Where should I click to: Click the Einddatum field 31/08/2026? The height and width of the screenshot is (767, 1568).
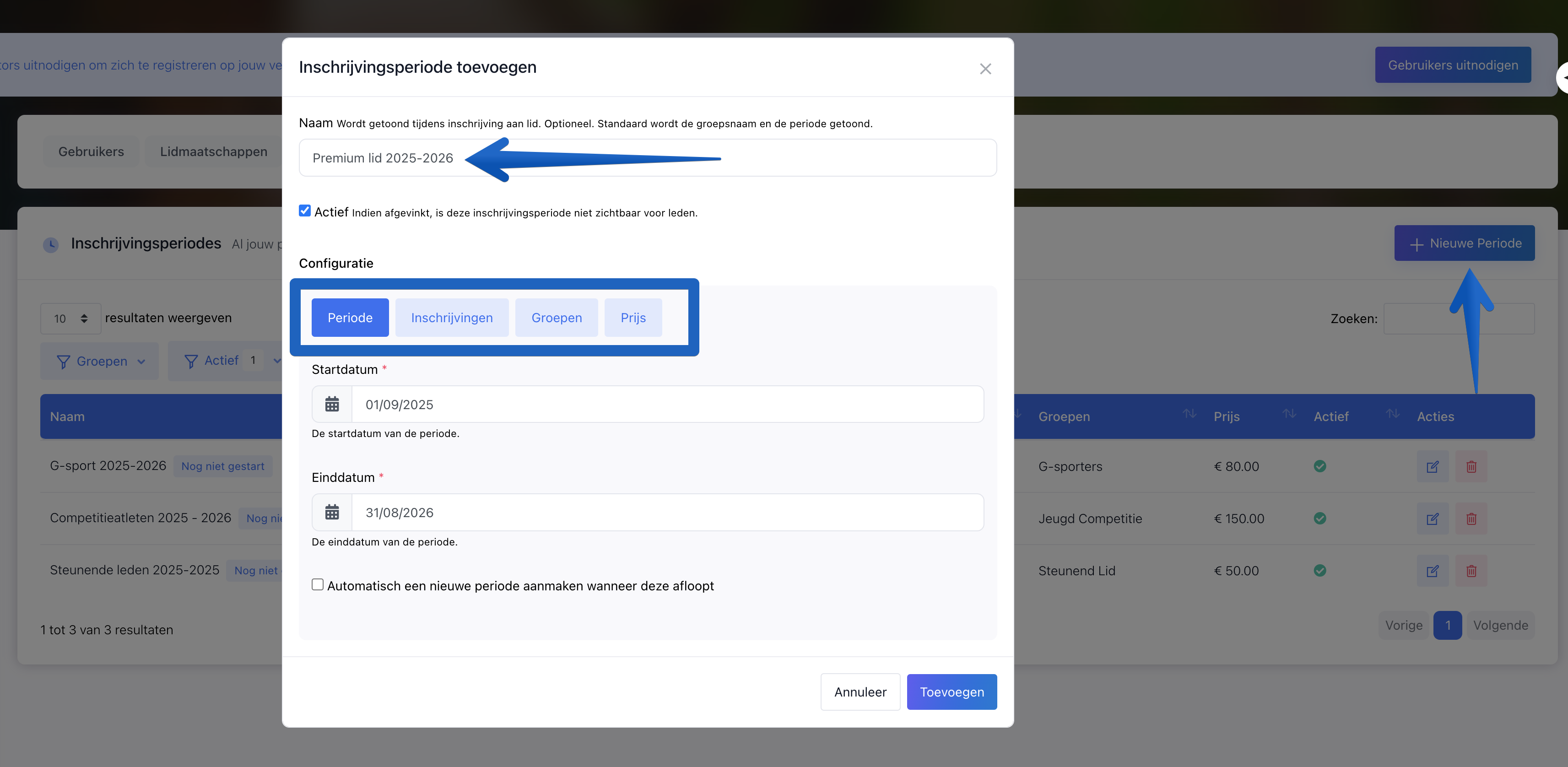click(x=667, y=512)
